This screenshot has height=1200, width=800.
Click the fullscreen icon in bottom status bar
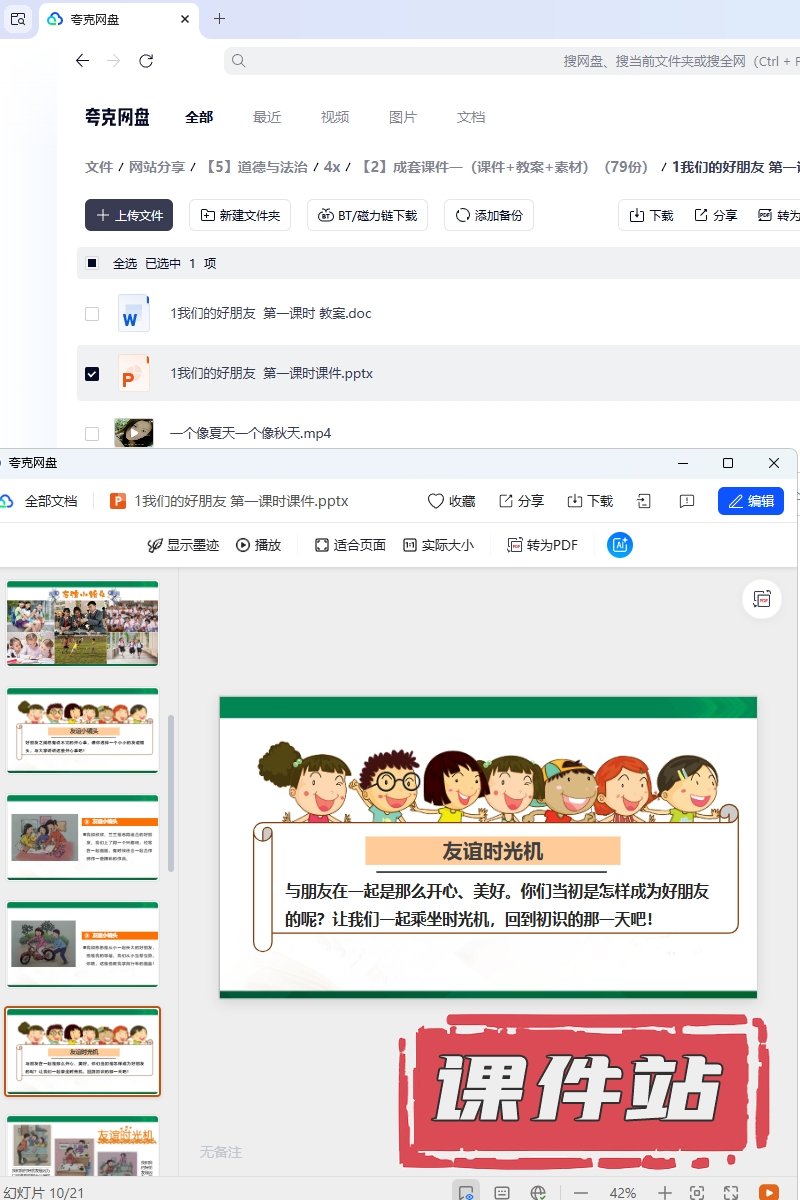pos(731,1192)
